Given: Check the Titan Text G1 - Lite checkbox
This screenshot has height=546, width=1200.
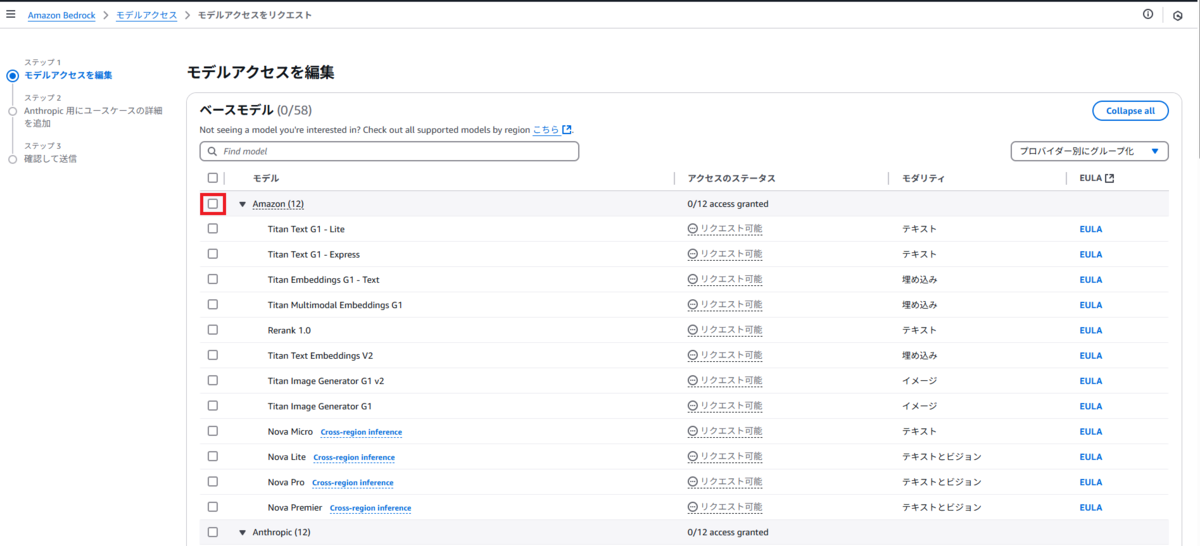Looking at the screenshot, I should (212, 229).
